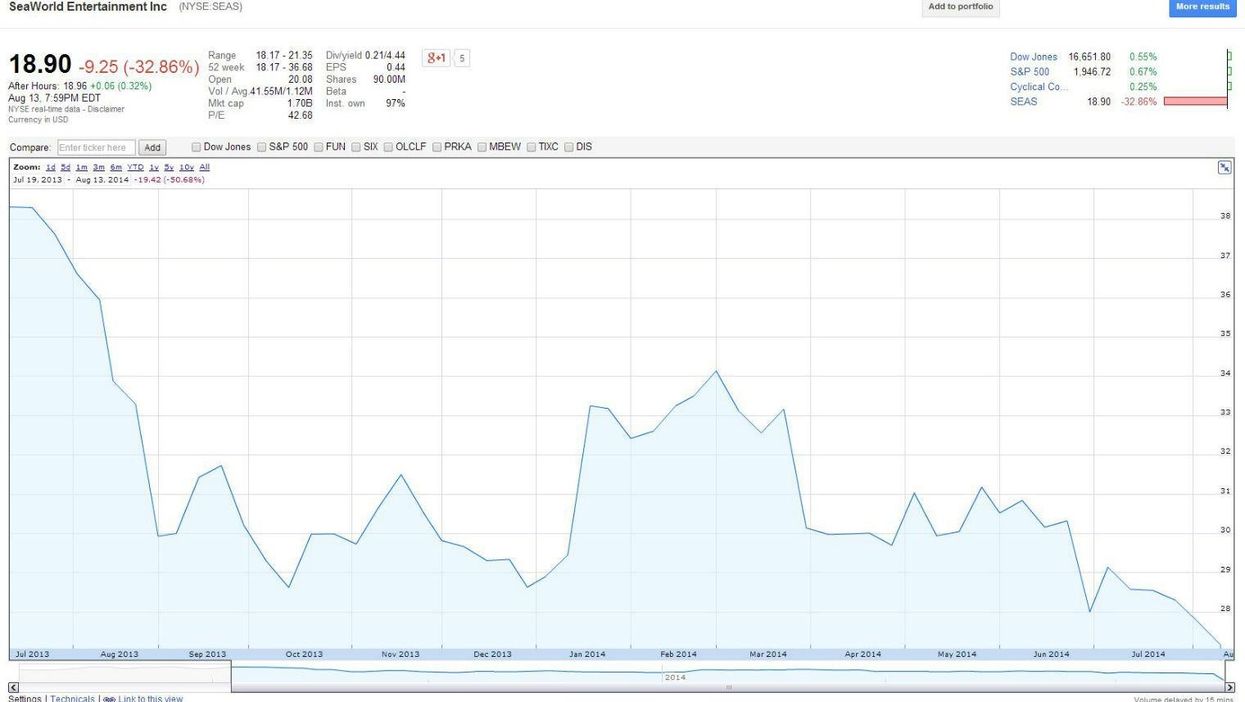Set chart zoom to 1d
Viewport: 1245px width, 702px height.
[50, 167]
